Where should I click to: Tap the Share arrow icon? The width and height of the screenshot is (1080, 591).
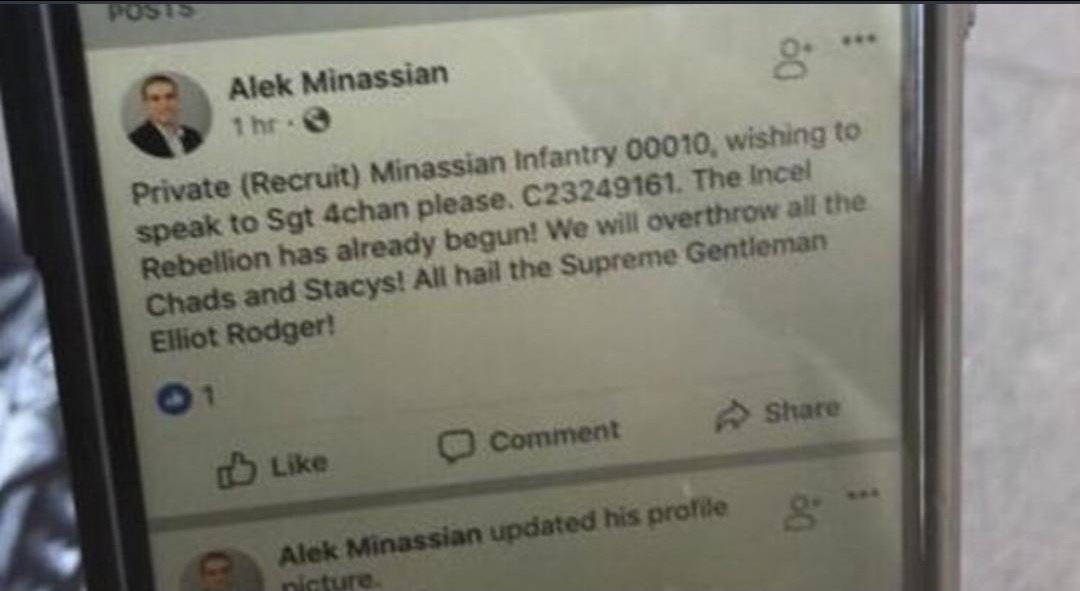pyautogui.click(x=731, y=416)
